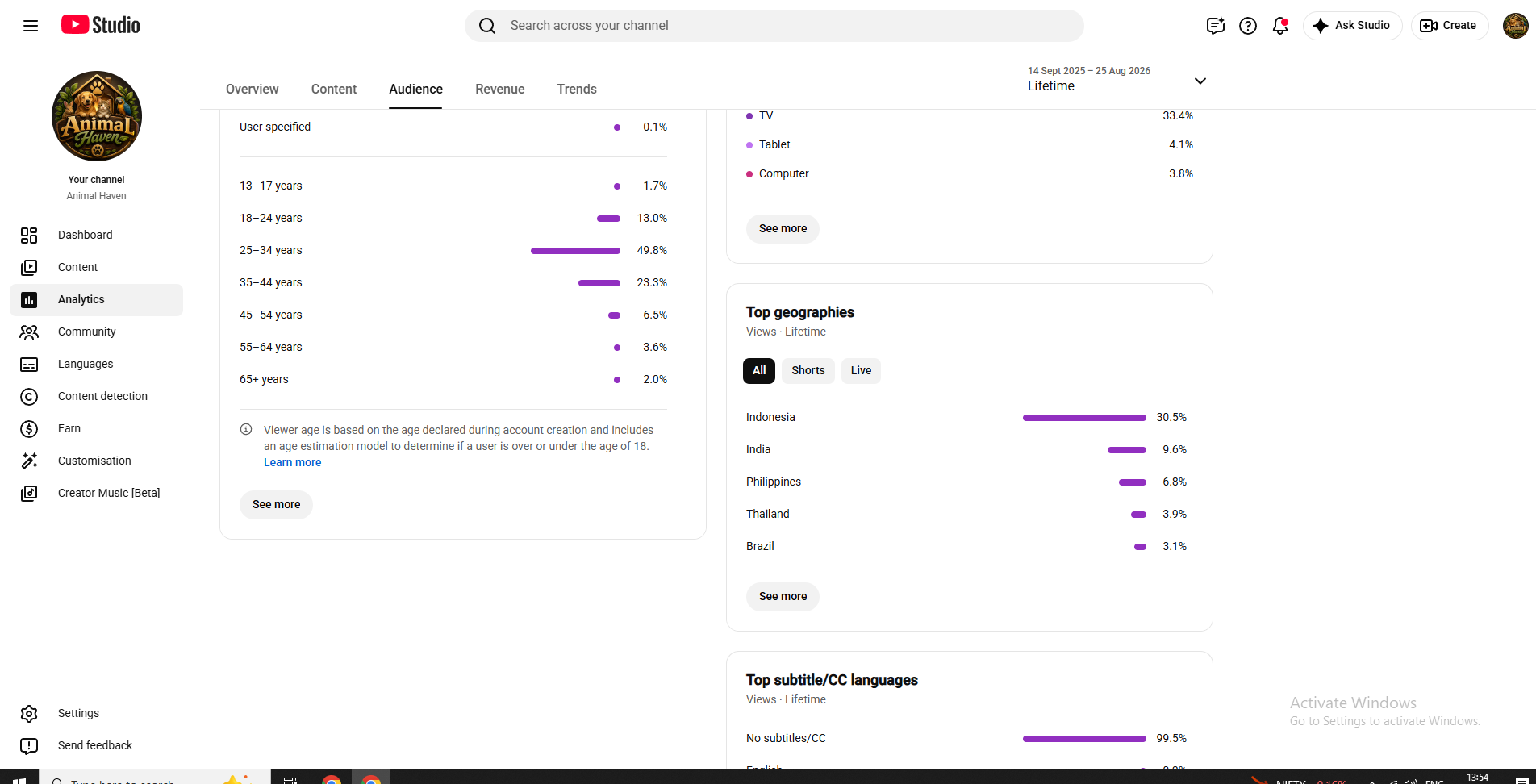
Task: Select the Live filter in Top geographies
Action: pyautogui.click(x=861, y=371)
